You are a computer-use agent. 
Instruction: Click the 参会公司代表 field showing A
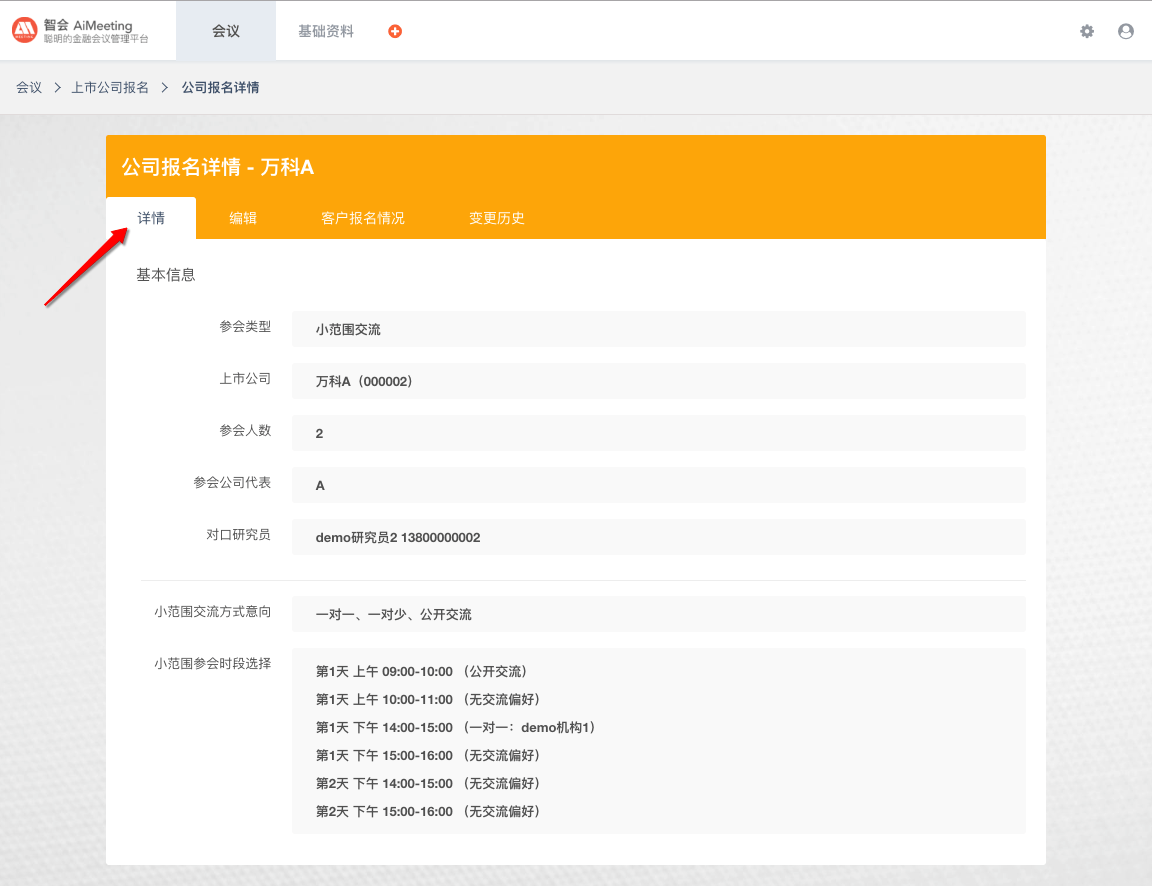(658, 486)
